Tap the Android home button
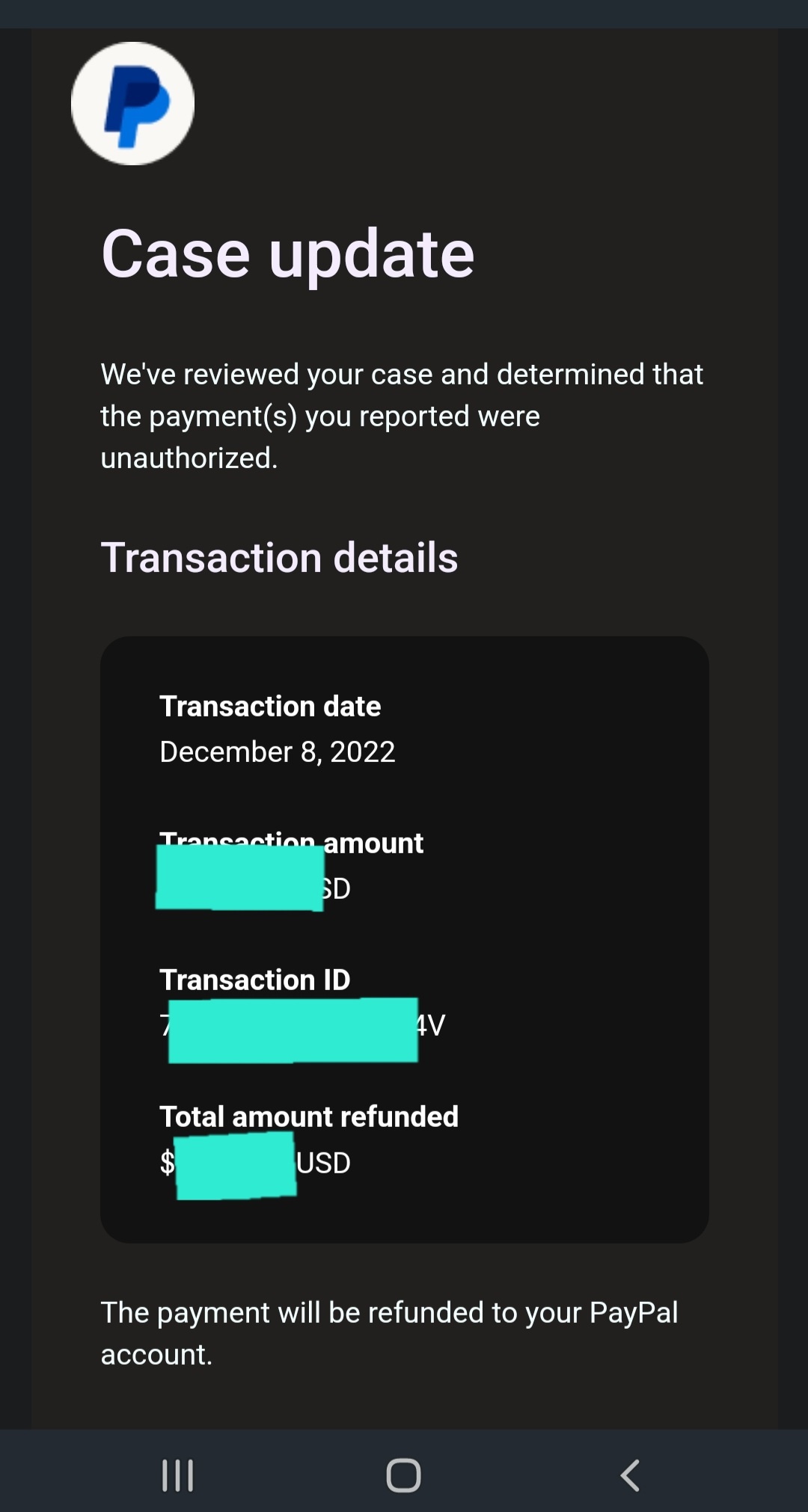This screenshot has height=1512, width=808. (403, 1475)
